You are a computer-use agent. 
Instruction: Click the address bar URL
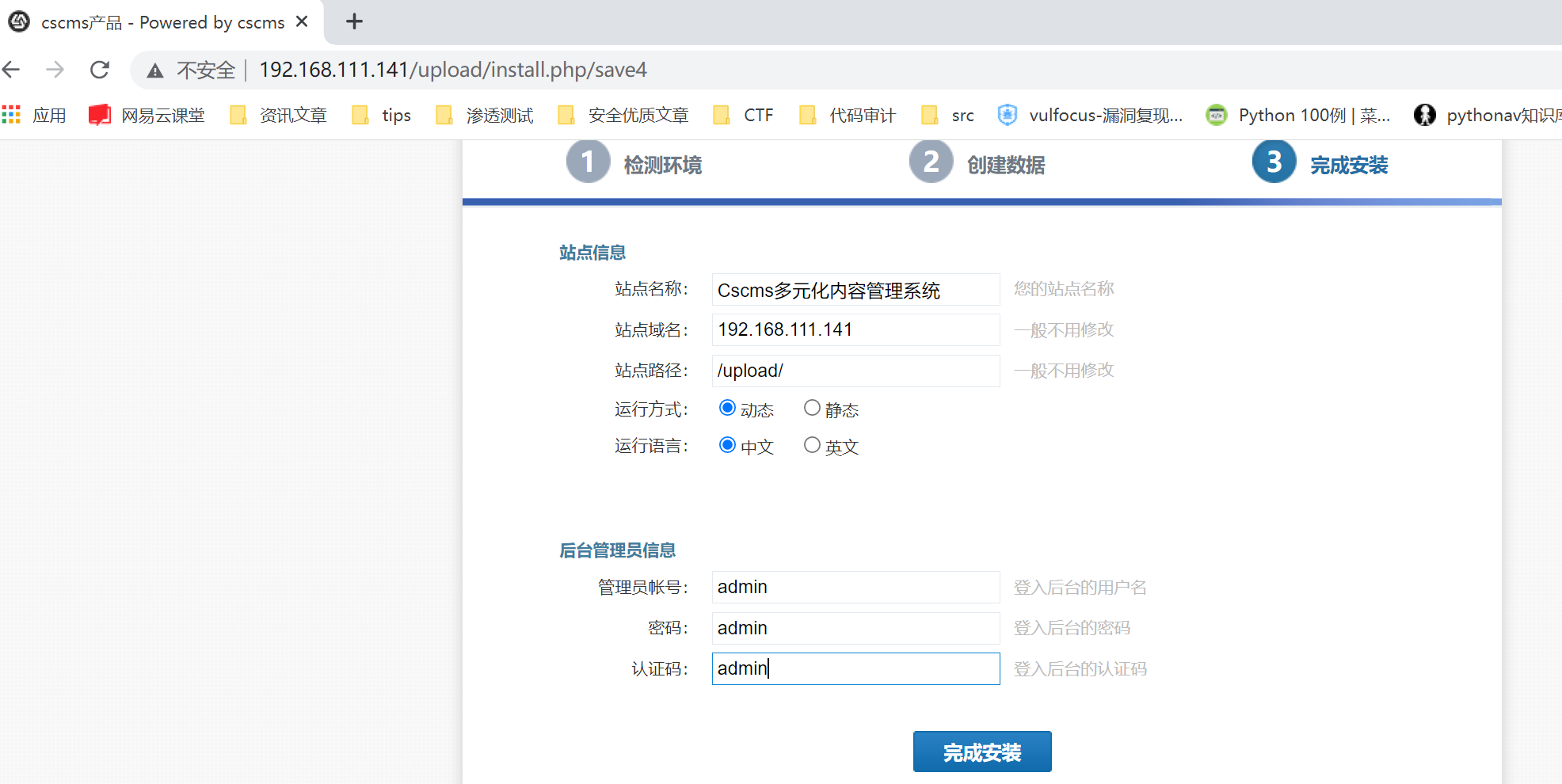click(453, 70)
